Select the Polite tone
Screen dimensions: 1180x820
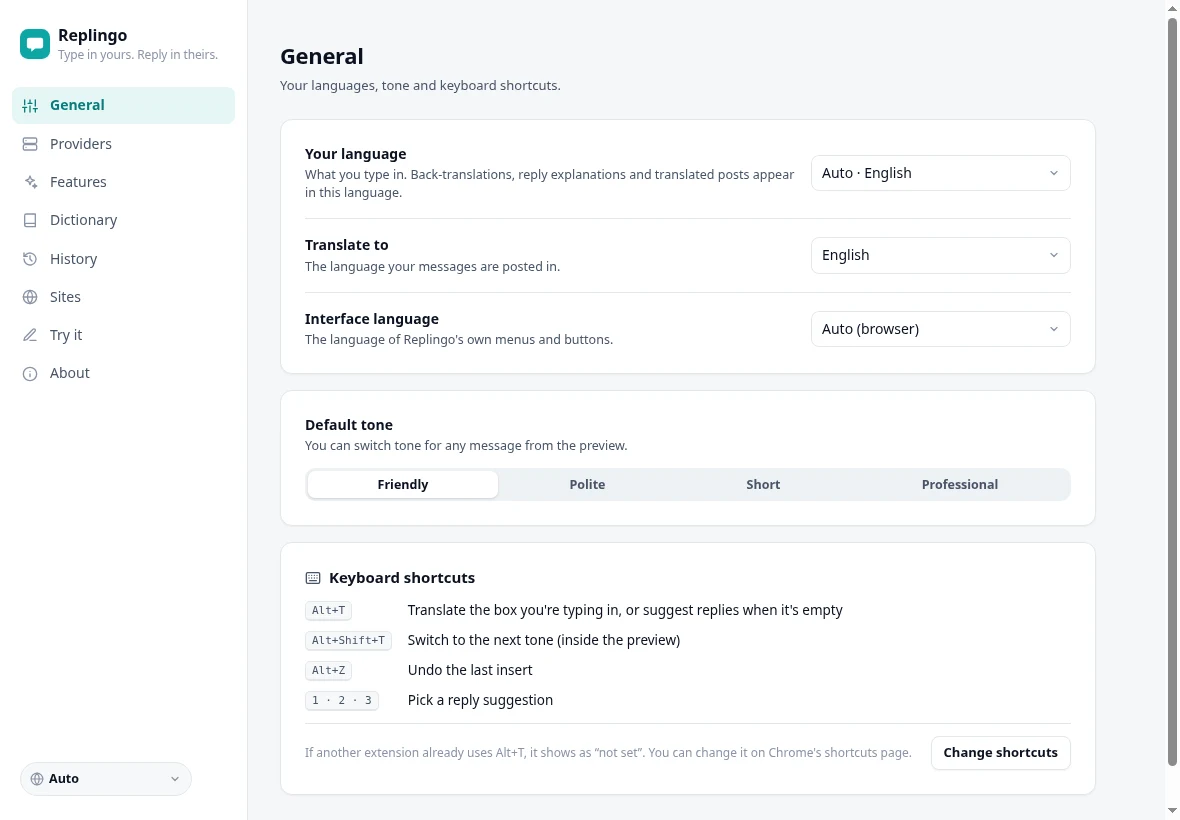tap(587, 484)
